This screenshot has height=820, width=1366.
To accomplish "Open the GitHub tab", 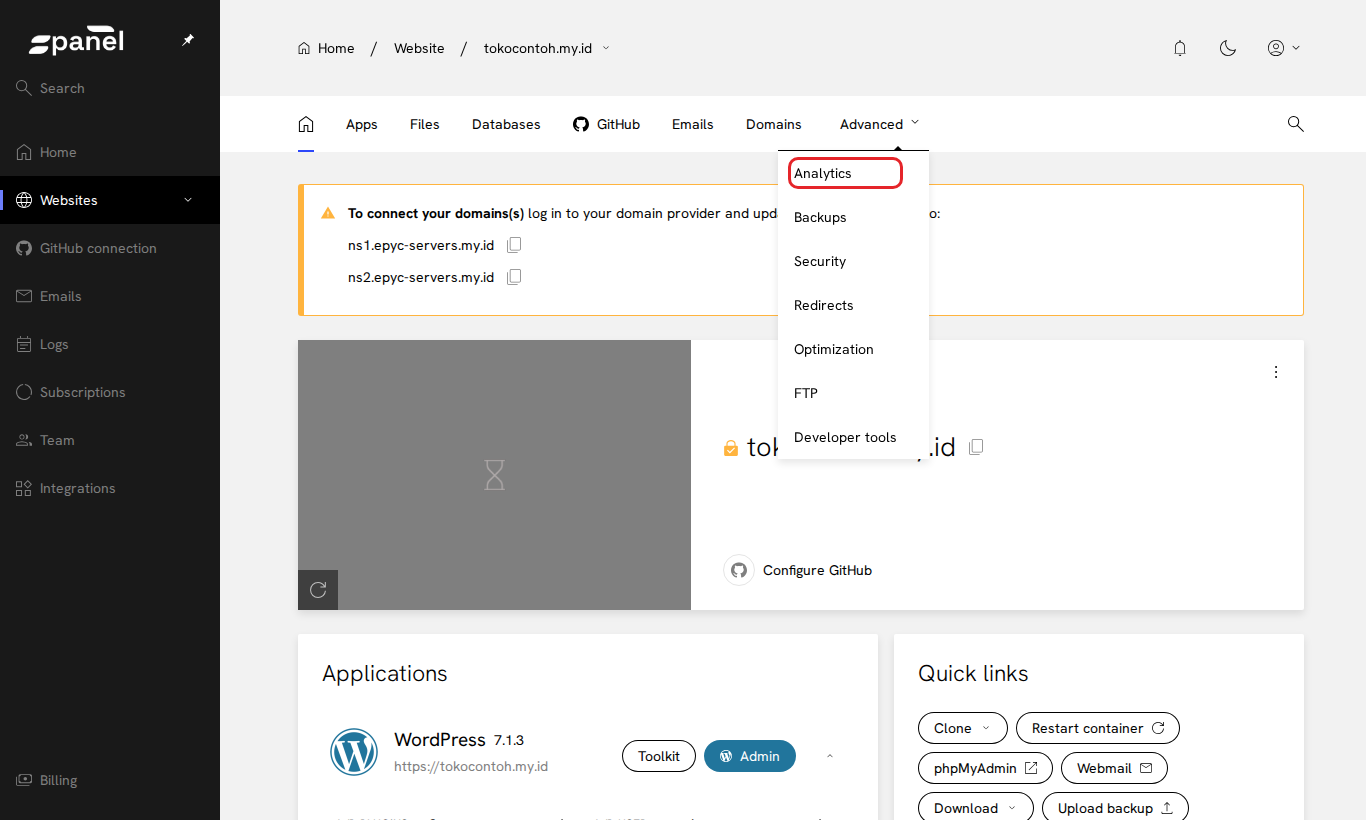I will pos(606,124).
